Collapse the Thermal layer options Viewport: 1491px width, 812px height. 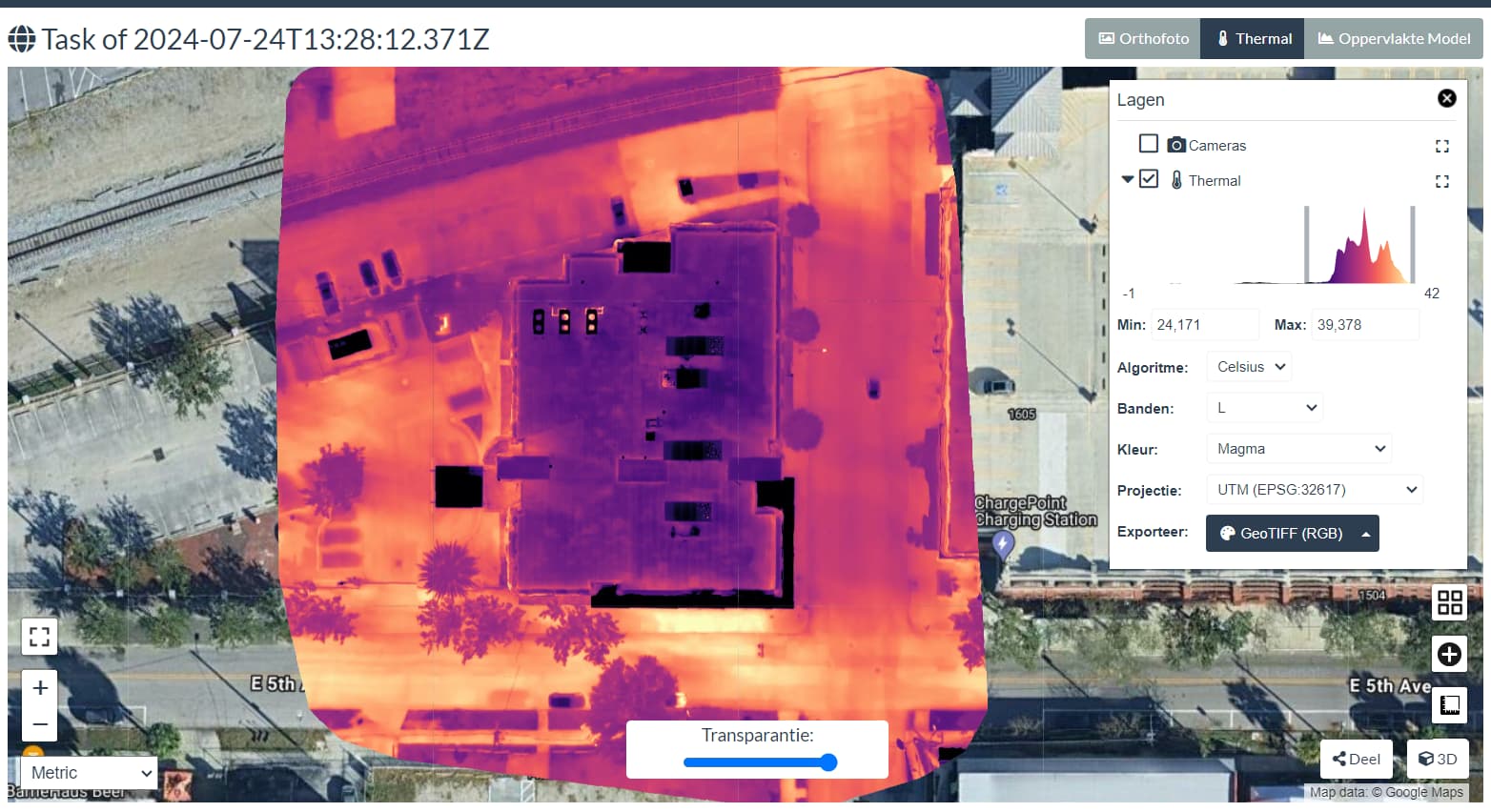pos(1127,179)
